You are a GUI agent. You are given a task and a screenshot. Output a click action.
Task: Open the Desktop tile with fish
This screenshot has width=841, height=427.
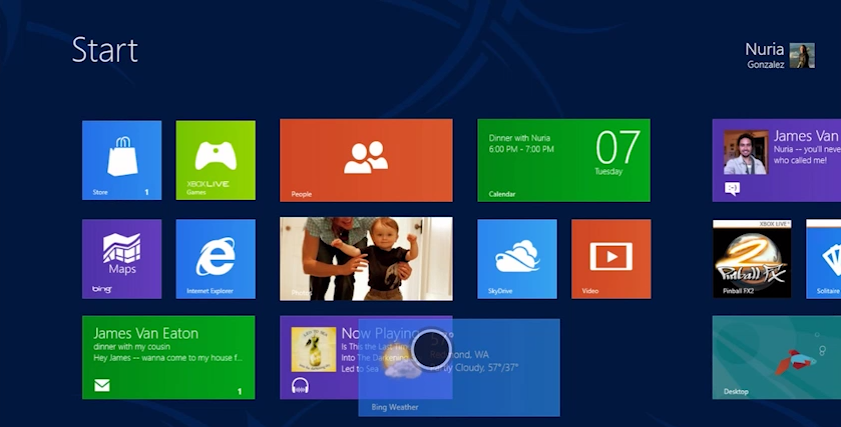[x=777, y=357]
